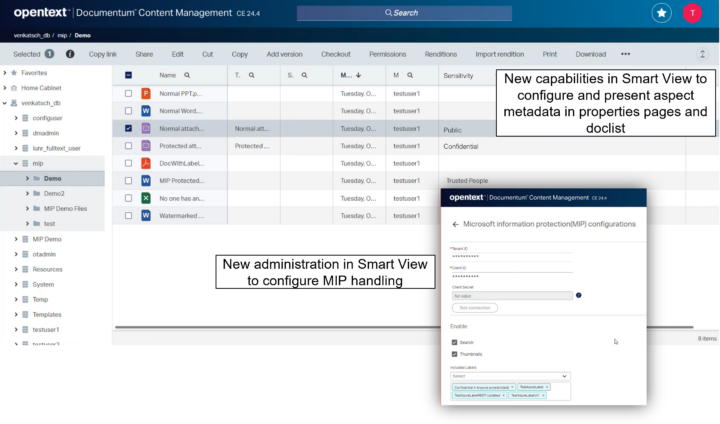720x424 pixels.
Task: Click the Home Cabinet icon in tree
Action: (14, 88)
